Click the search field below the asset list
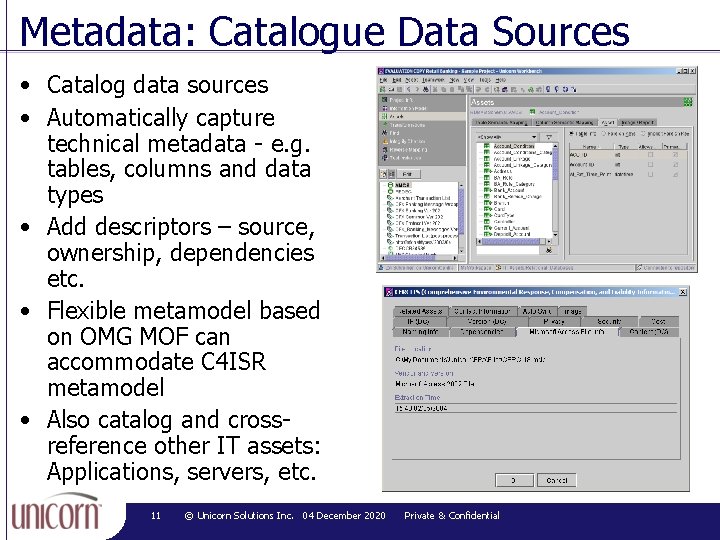The width and height of the screenshot is (720, 540). click(508, 250)
